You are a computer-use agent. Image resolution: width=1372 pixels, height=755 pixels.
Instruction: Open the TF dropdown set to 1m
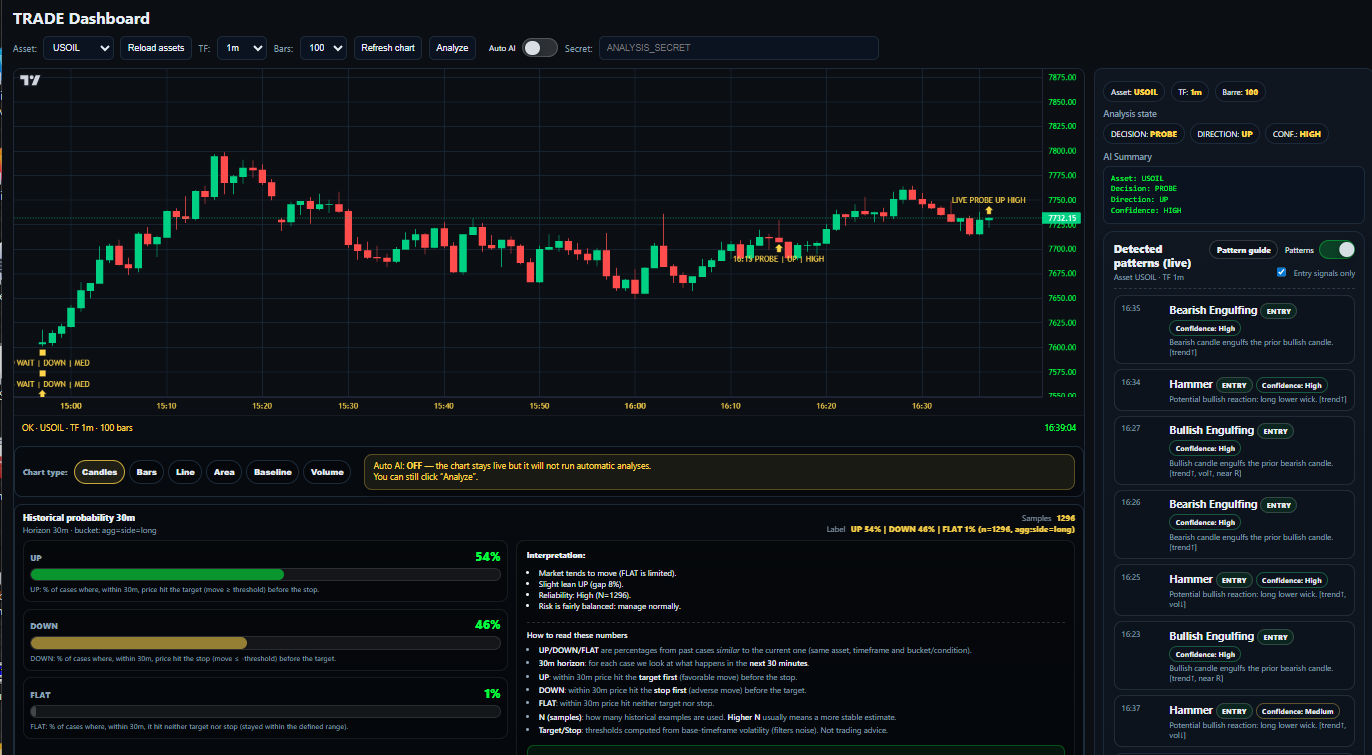tap(241, 47)
